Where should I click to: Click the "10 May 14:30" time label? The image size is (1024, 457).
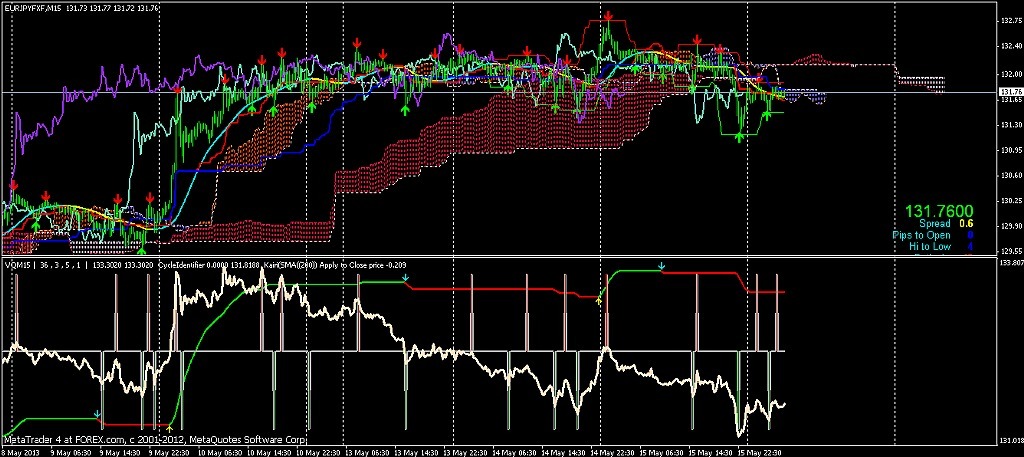coord(268,452)
